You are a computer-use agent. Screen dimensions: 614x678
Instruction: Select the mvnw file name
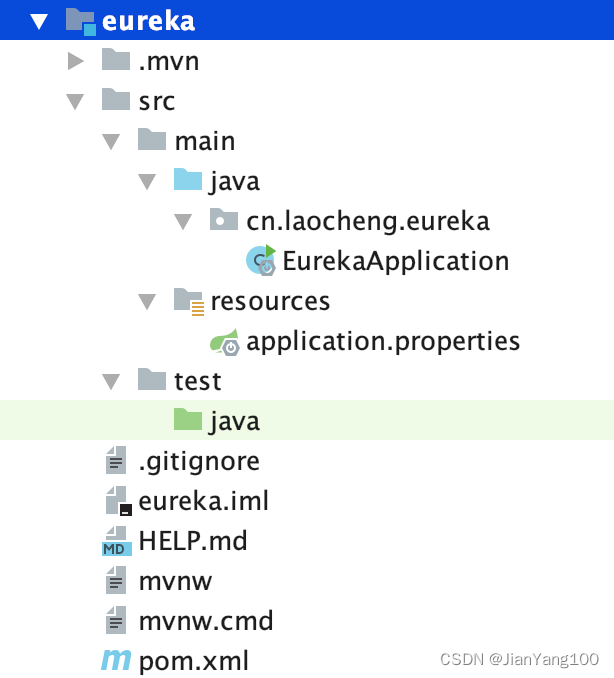click(175, 582)
